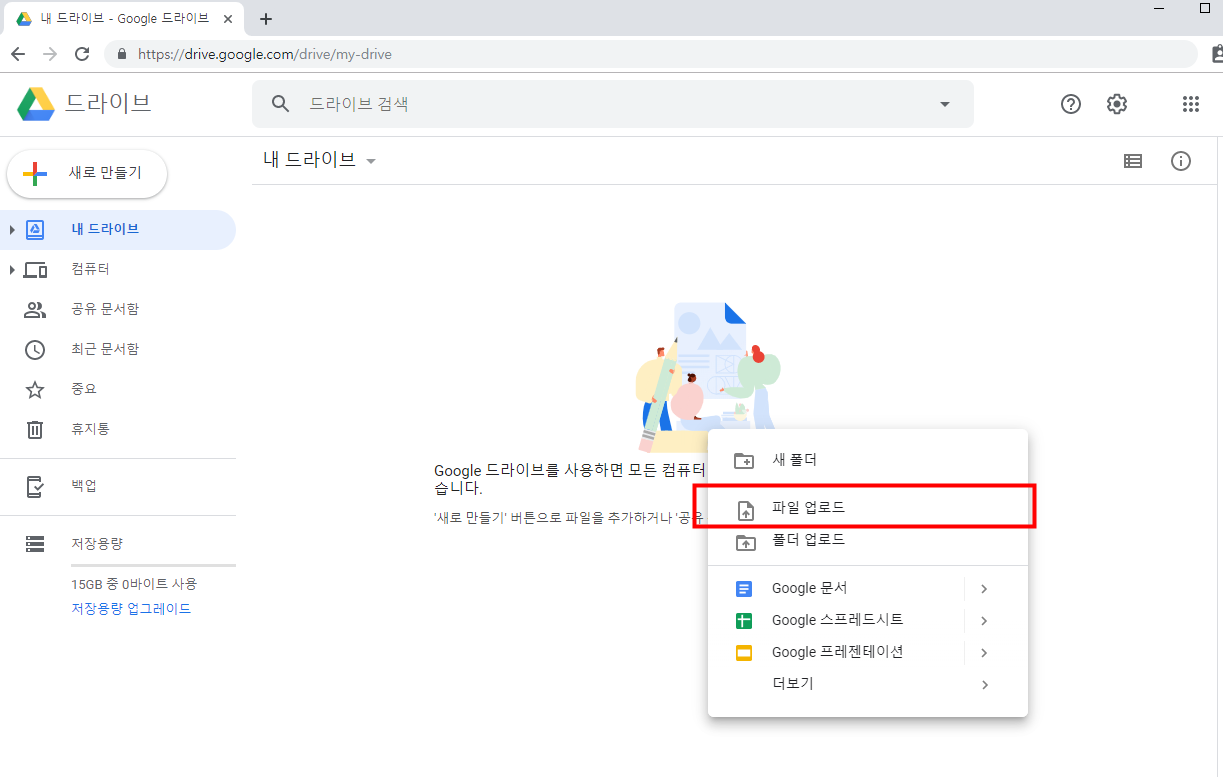1223x777 pixels.
Task: Click the browser back arrow
Action: pyautogui.click(x=18, y=54)
